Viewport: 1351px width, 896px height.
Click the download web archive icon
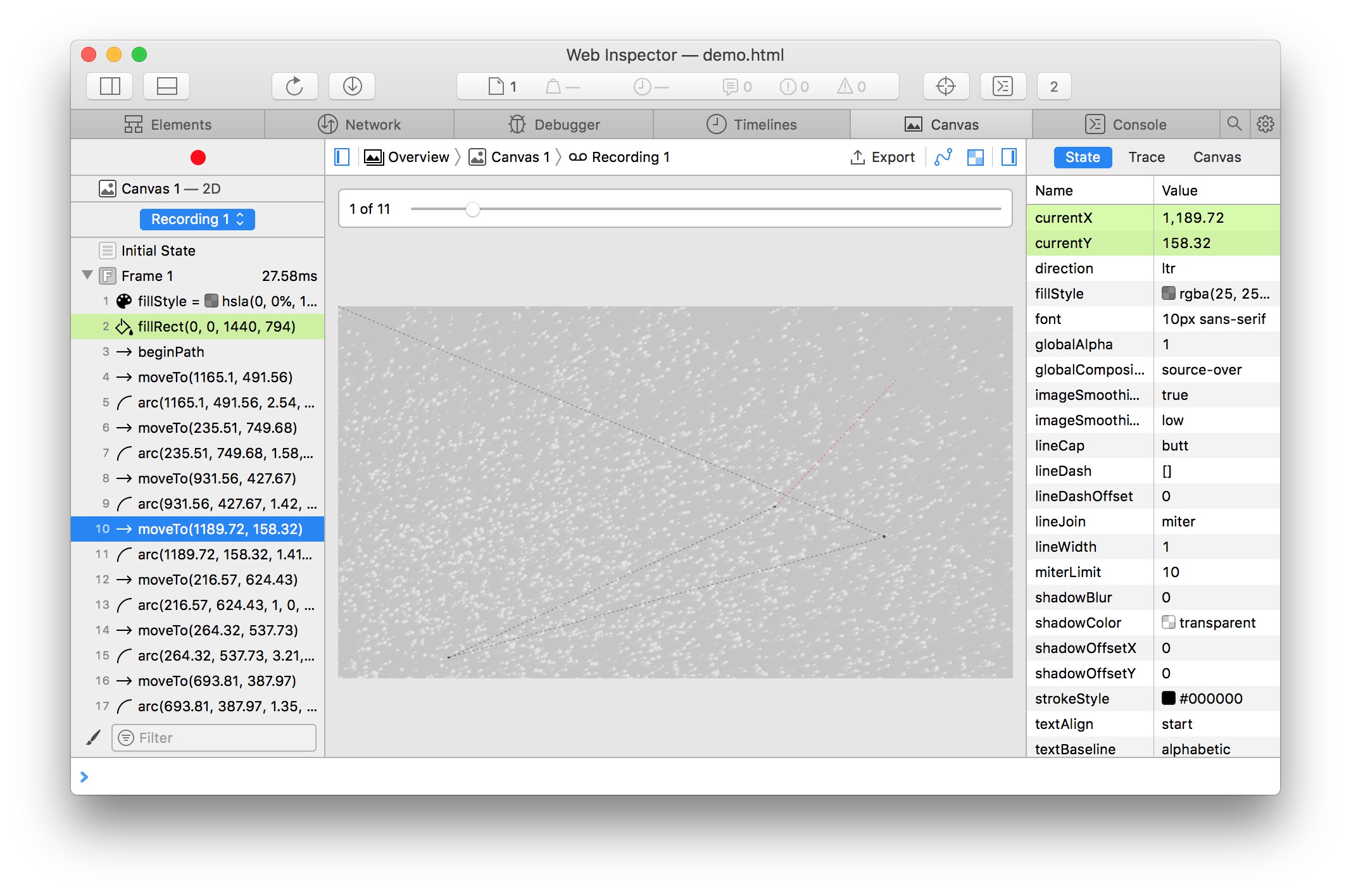click(352, 86)
